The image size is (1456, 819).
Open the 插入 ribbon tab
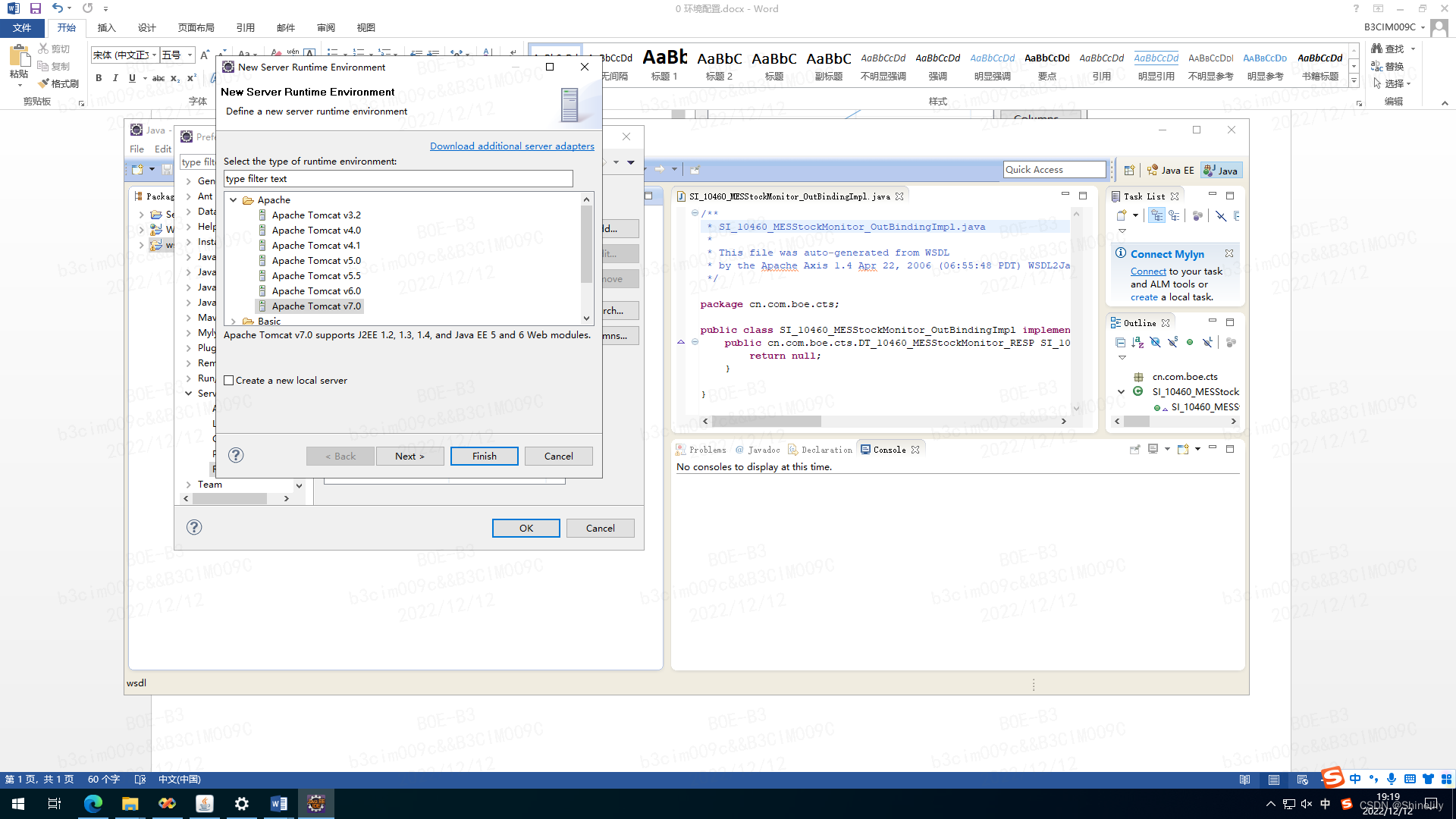pos(106,27)
